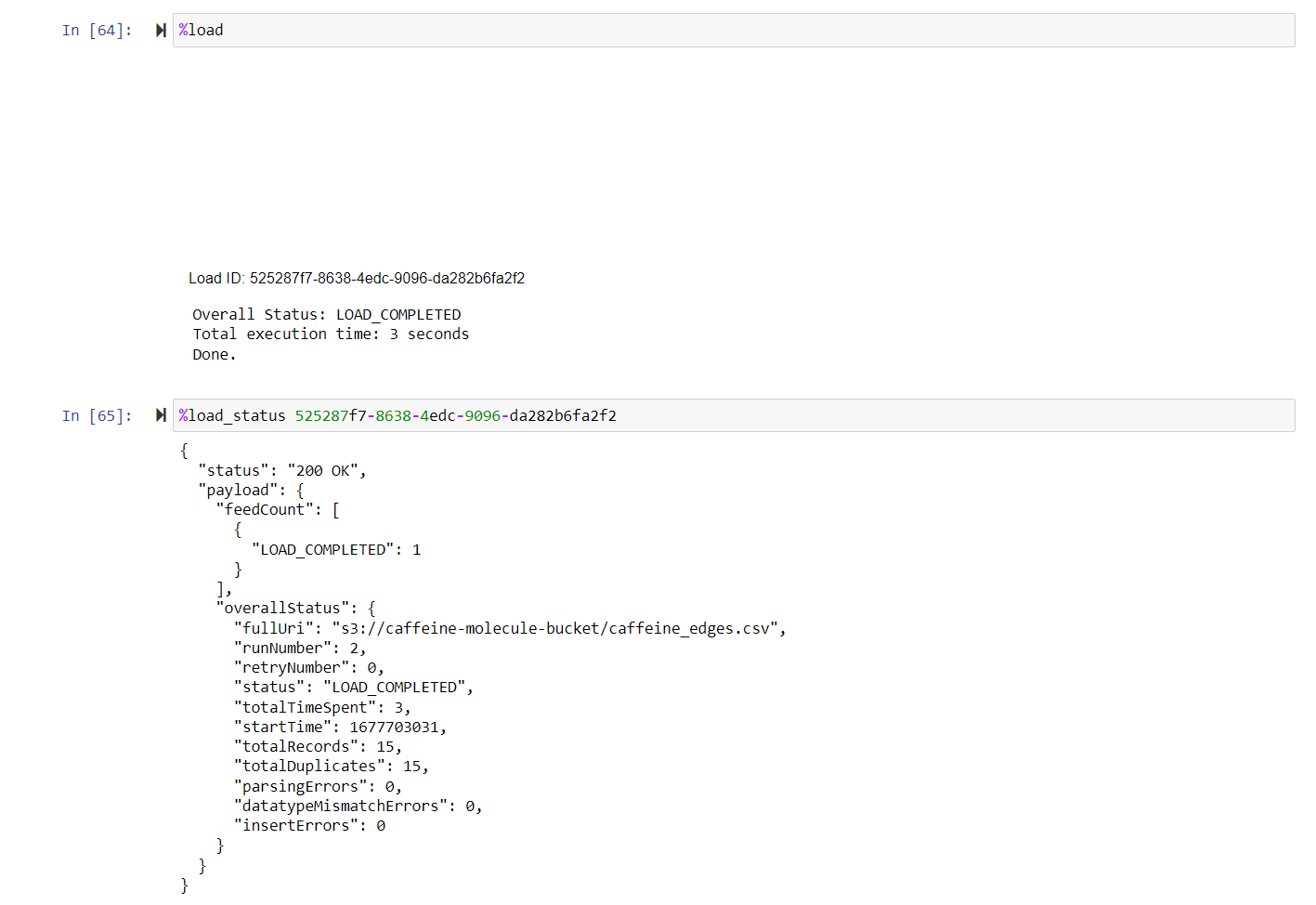Click the Overall Status LOAD_COMPLETED output line
Viewport: 1316px width, 905px height.
(x=325, y=314)
